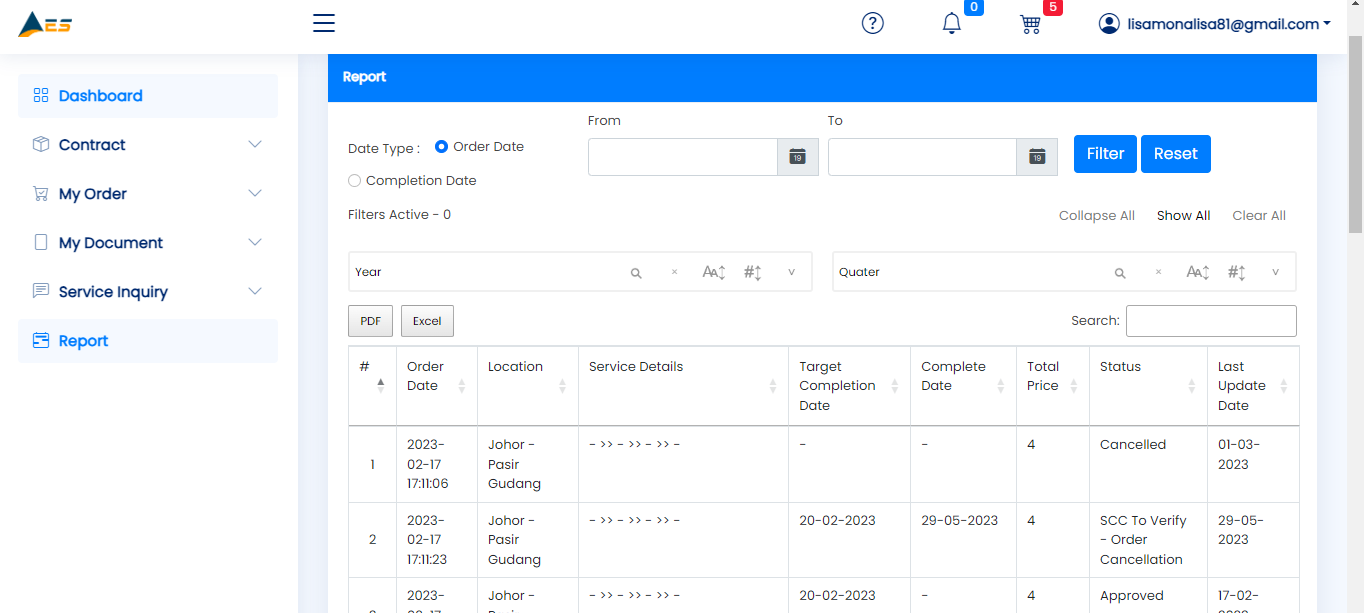Image resolution: width=1364 pixels, height=613 pixels.
Task: Focus the table Search input box
Action: pos(1211,321)
